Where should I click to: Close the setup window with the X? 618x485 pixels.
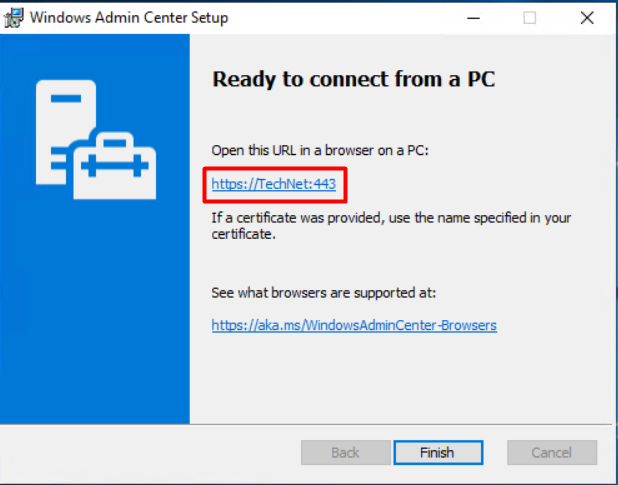click(587, 18)
